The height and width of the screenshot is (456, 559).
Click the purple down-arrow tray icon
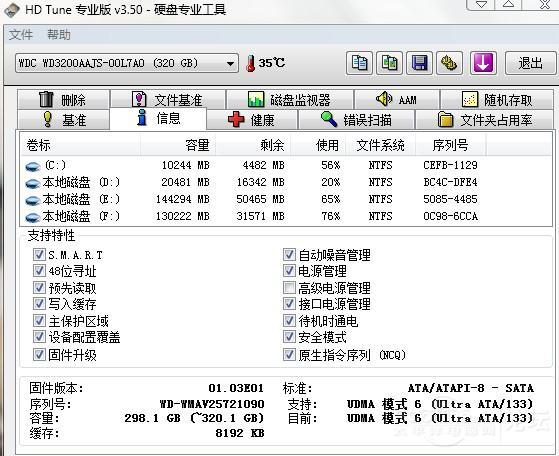coord(483,63)
